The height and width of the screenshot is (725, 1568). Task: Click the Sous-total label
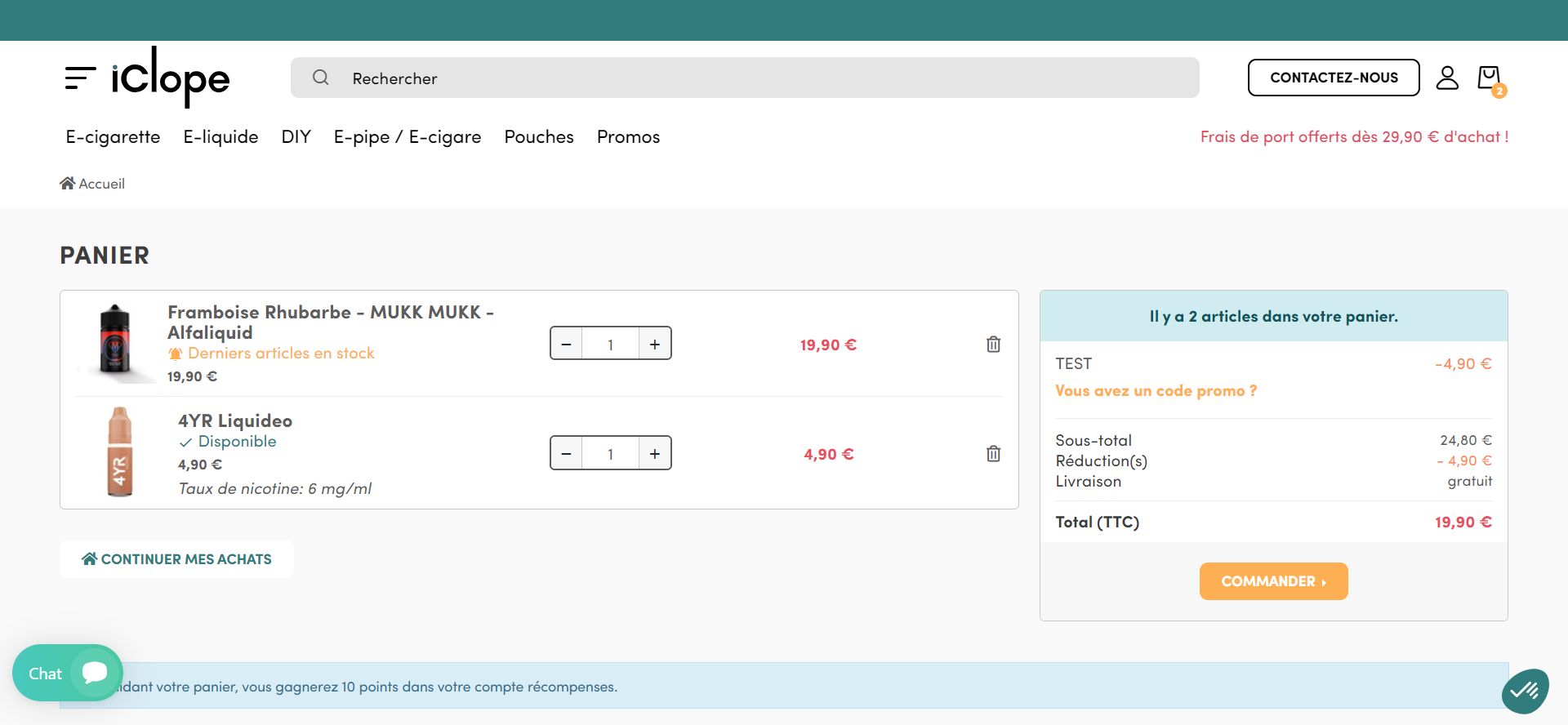1094,440
